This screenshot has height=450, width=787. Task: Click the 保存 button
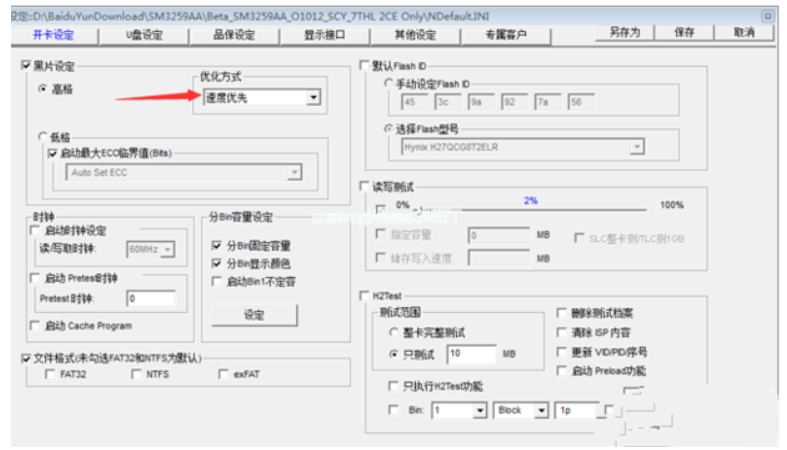(685, 33)
